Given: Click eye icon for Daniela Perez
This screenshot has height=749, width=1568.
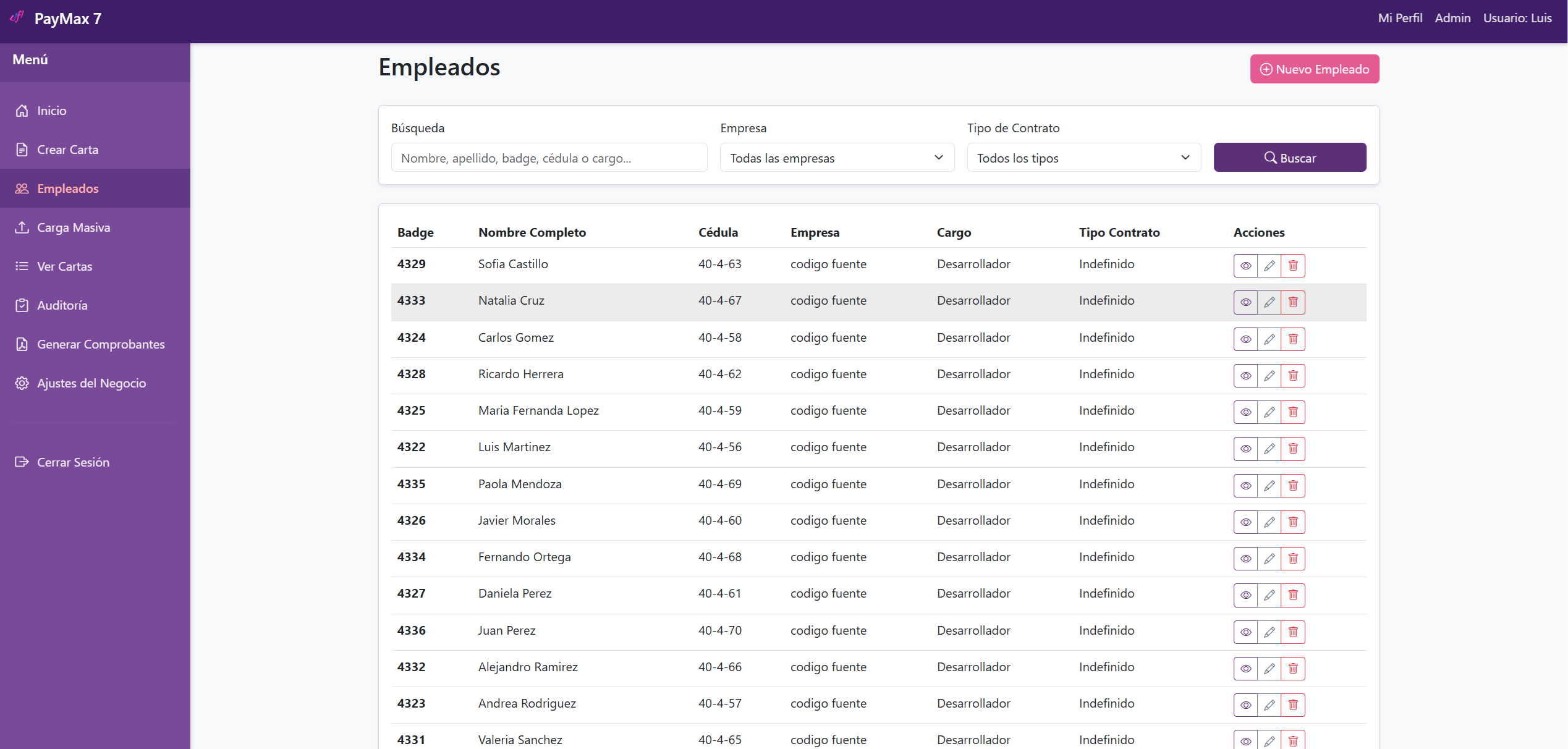Looking at the screenshot, I should 1245,595.
